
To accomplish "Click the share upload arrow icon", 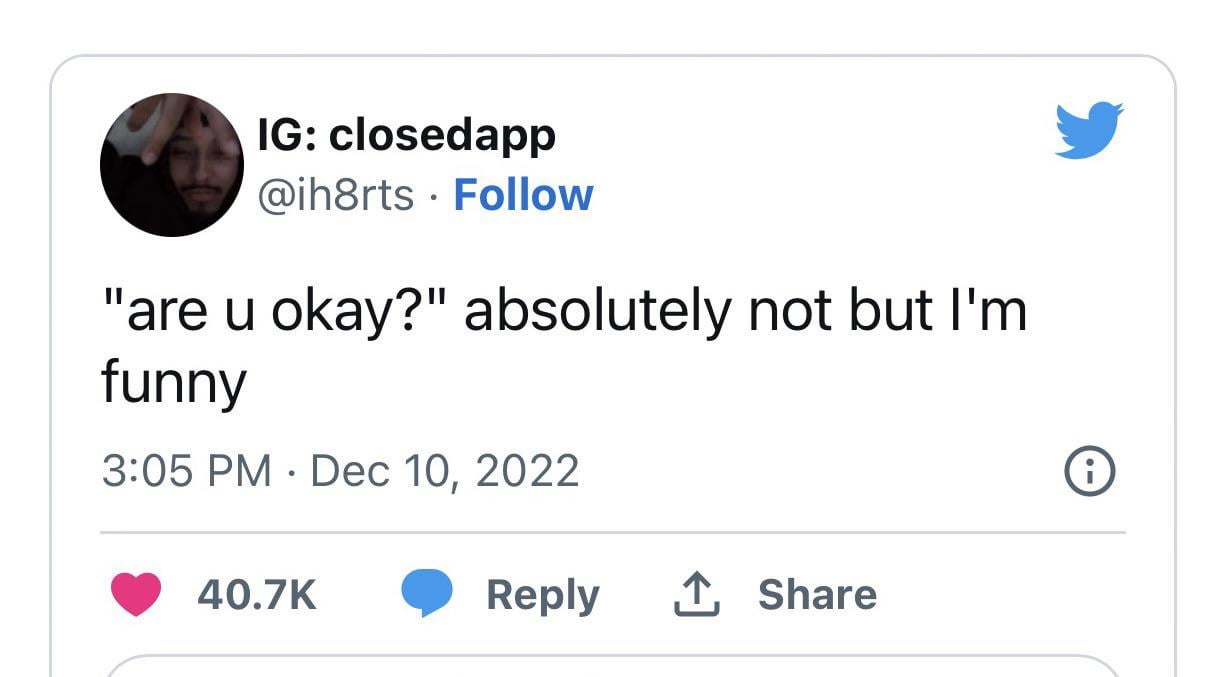I will [696, 594].
